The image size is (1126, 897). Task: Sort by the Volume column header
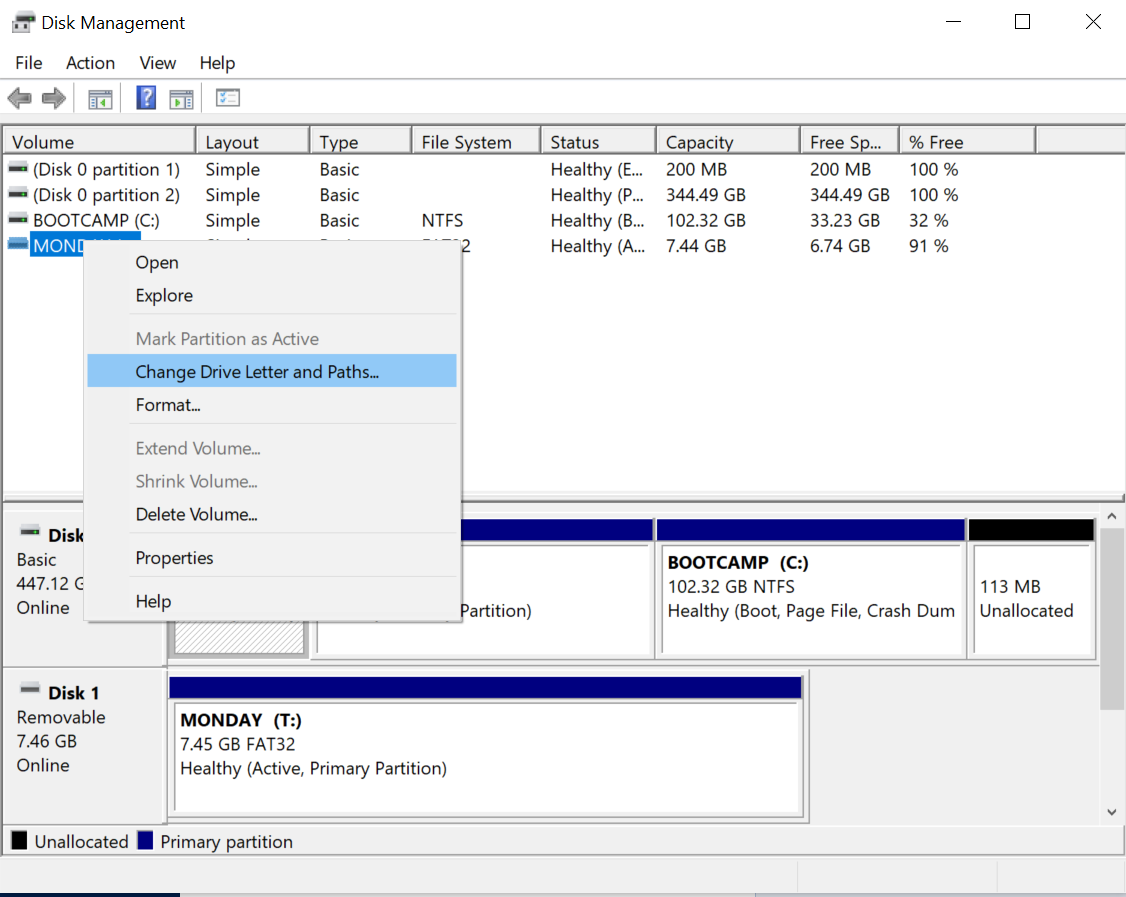(x=99, y=141)
